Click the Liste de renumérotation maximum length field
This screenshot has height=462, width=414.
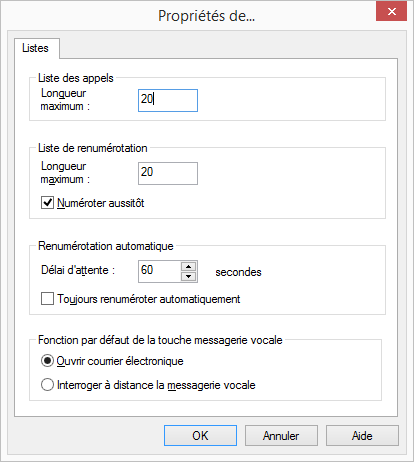click(x=168, y=173)
